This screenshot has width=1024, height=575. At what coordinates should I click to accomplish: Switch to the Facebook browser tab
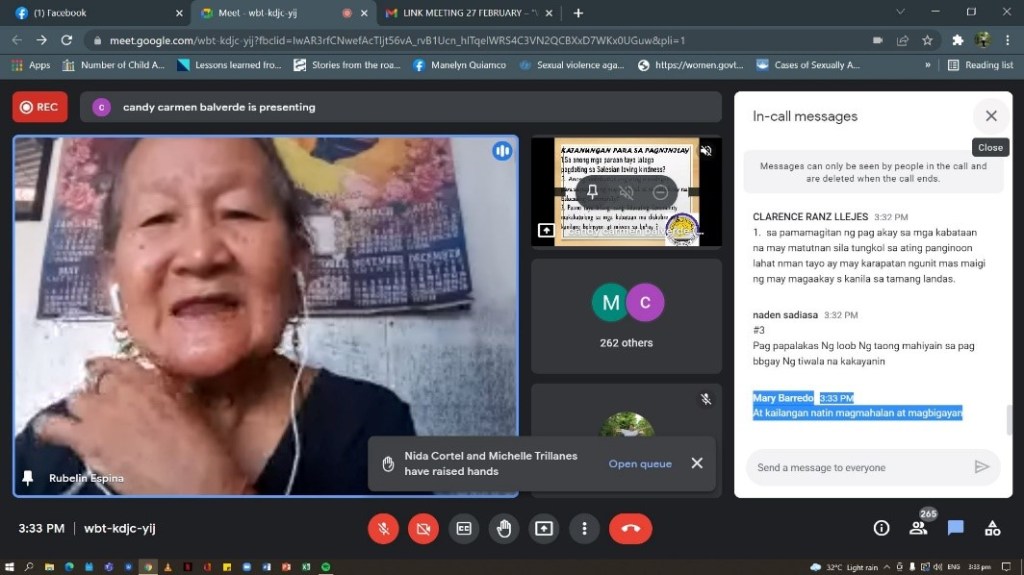click(x=95, y=13)
